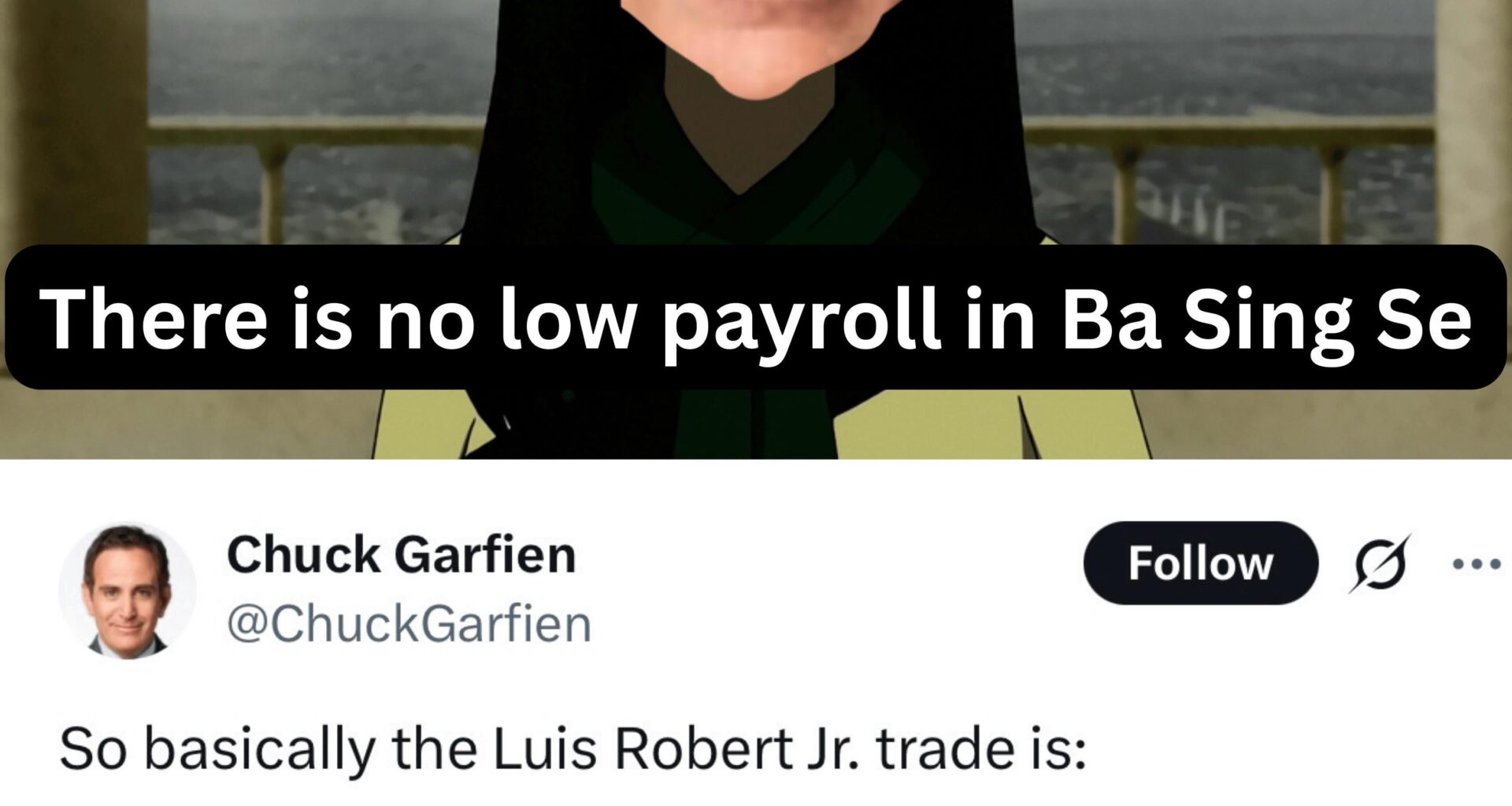Open the three-dot more options menu
1512x806 pixels.
coord(1477,564)
